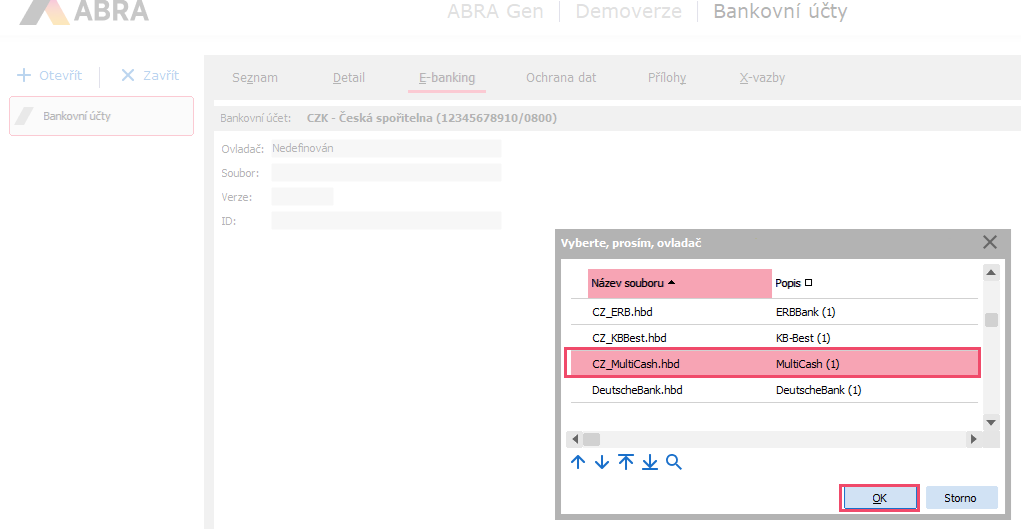The image size is (1021, 529).
Task: Click the Ovladač field showing Nedefinován
Action: 386,149
